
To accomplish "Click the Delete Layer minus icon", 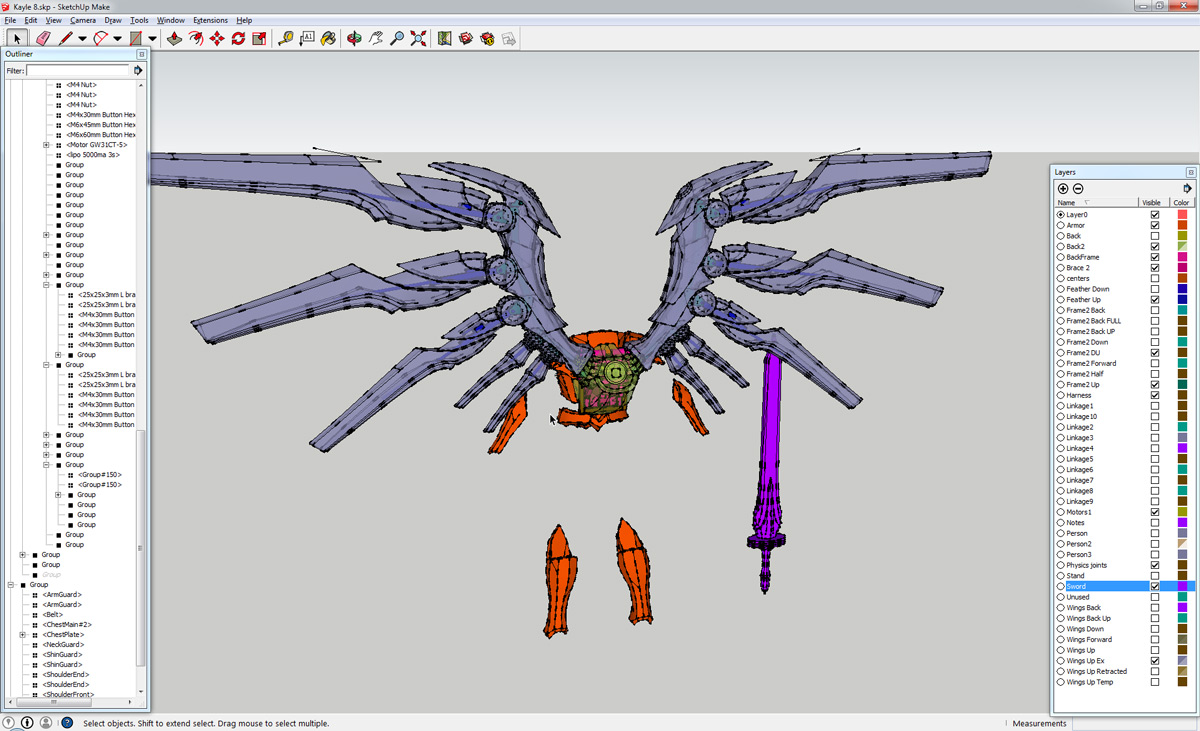I will tap(1078, 188).
